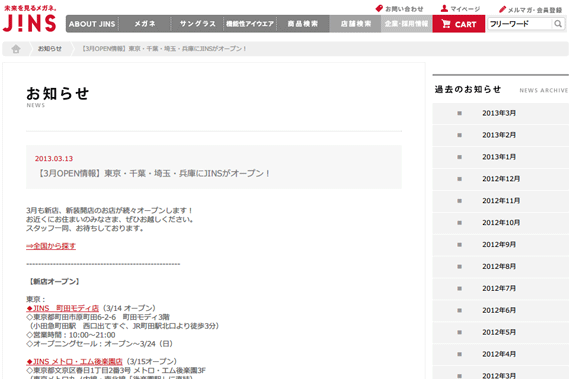Click the 【3月OPEN情報】 article headline
The image size is (570, 379).
[153, 173]
